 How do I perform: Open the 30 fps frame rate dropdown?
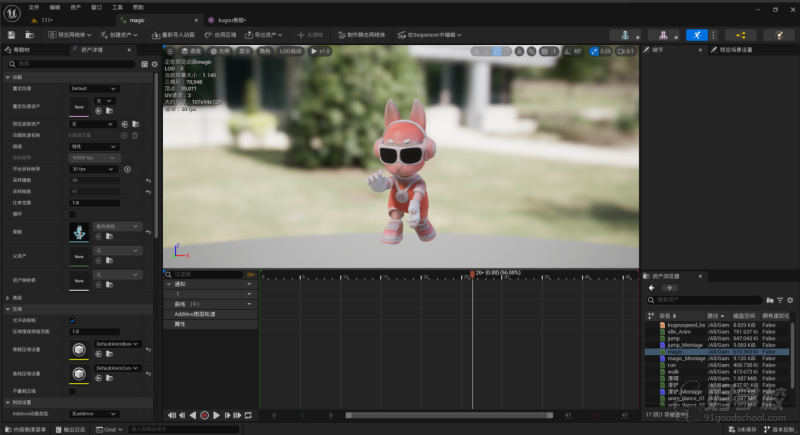93,169
